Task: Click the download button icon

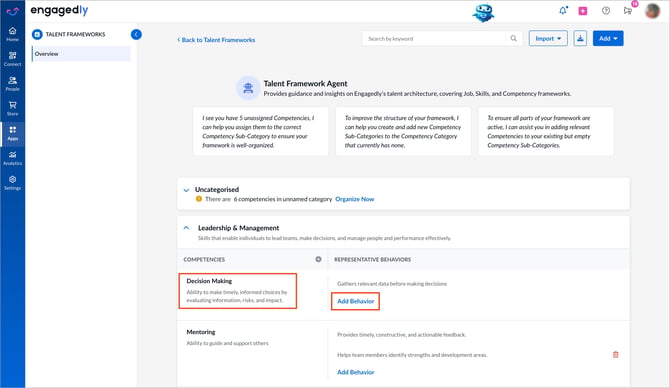Action: coord(580,38)
